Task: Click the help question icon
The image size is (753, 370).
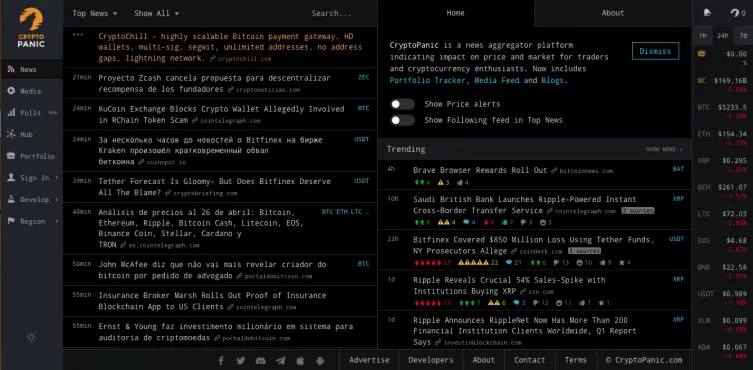Action: [x=735, y=13]
